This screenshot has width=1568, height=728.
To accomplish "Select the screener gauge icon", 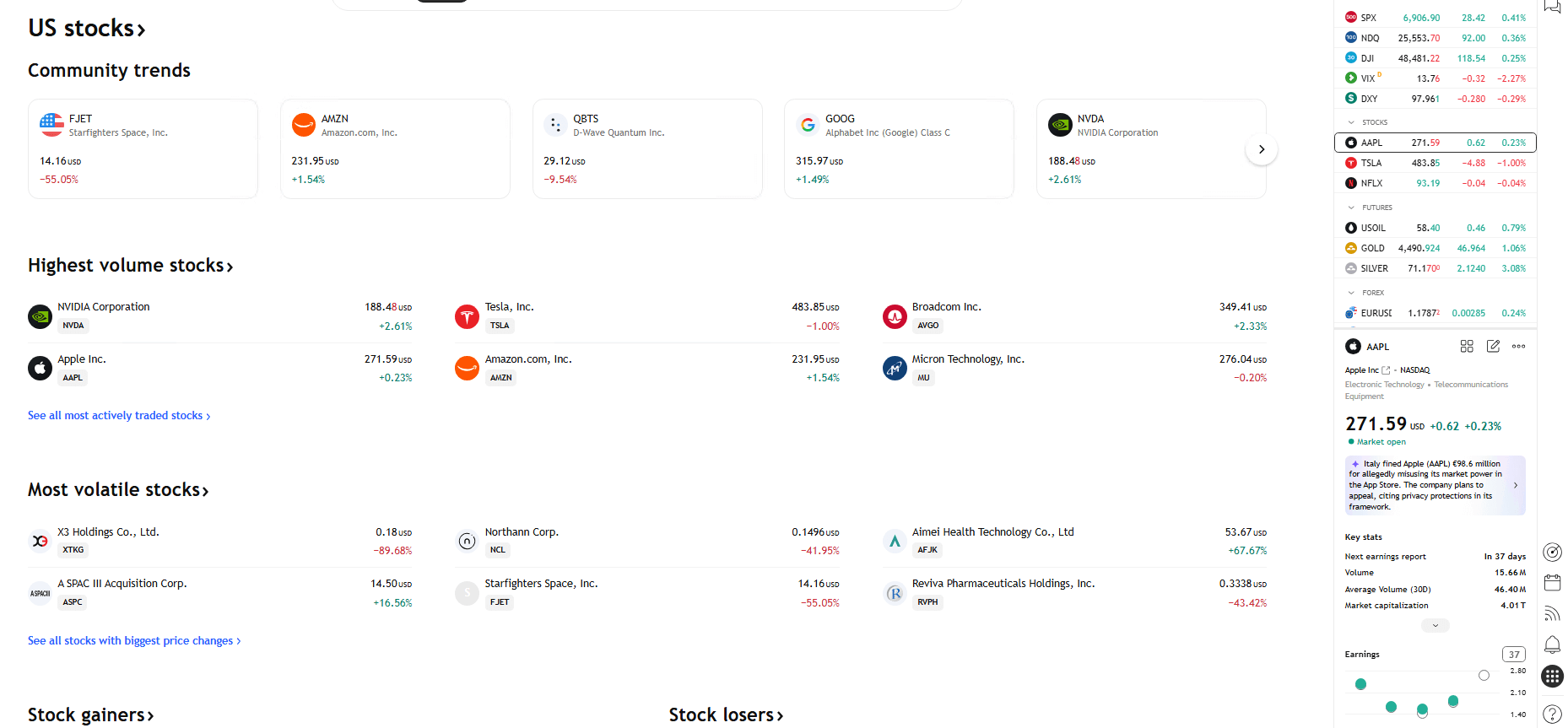I will [1552, 553].
